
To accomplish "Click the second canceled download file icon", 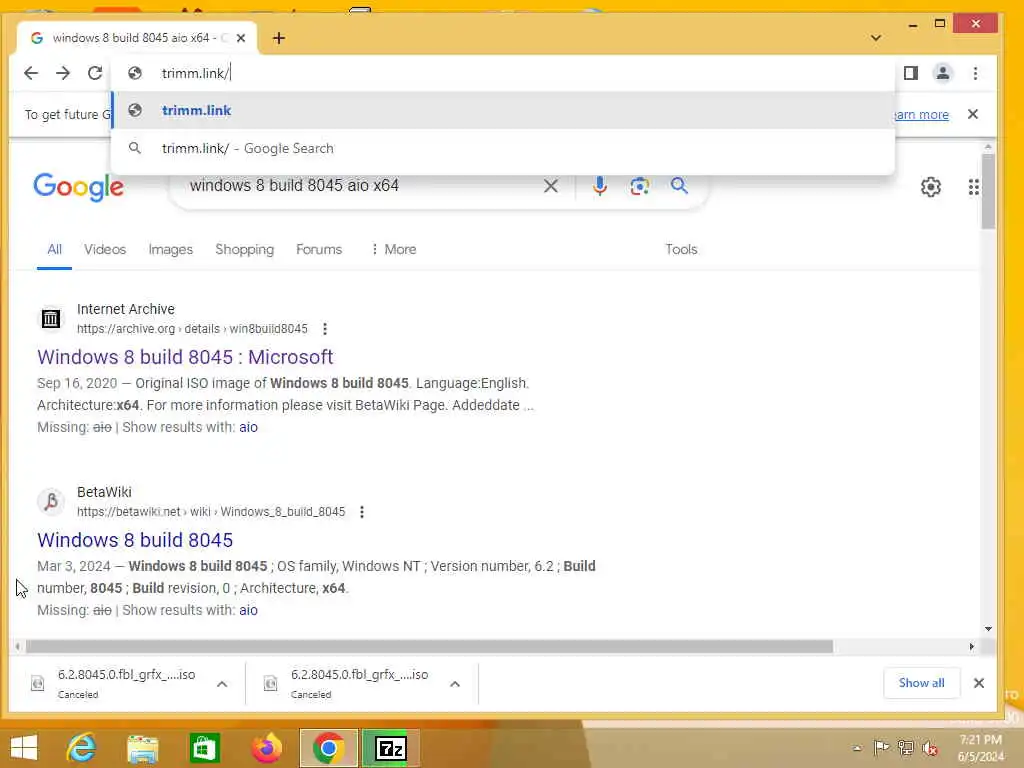I will 270,683.
